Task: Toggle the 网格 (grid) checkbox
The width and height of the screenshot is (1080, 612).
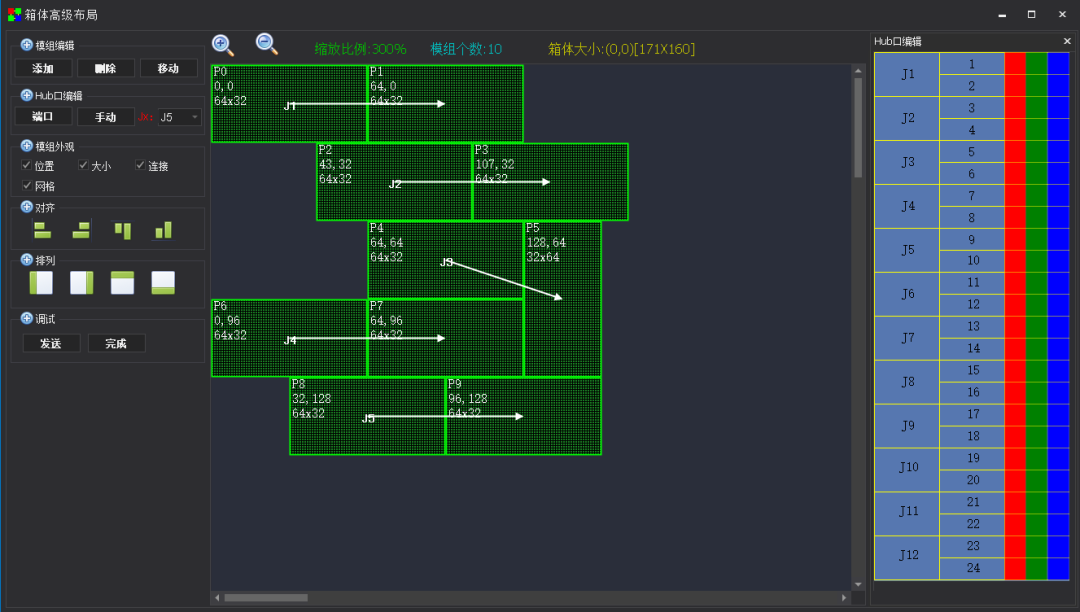Action: coord(27,185)
